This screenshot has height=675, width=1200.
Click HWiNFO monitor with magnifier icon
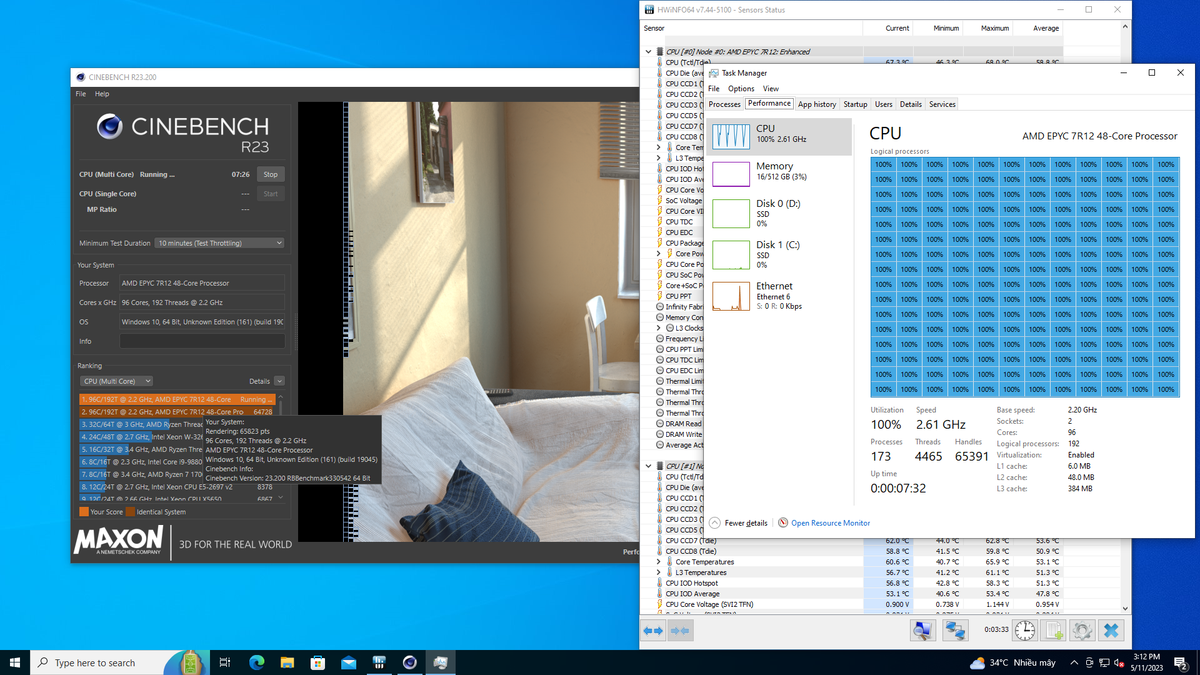[922, 631]
